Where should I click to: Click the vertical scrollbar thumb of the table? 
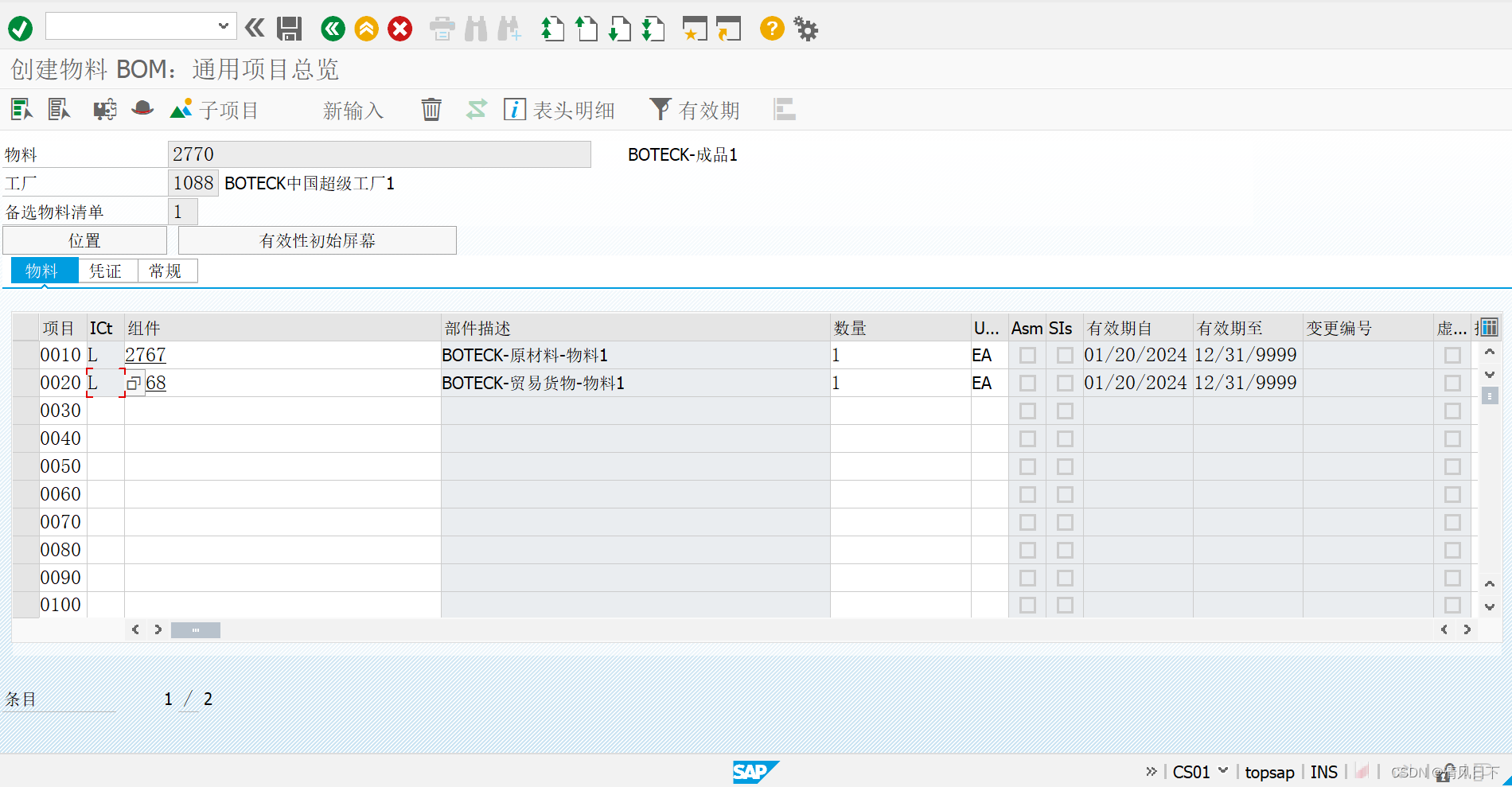(x=1490, y=395)
